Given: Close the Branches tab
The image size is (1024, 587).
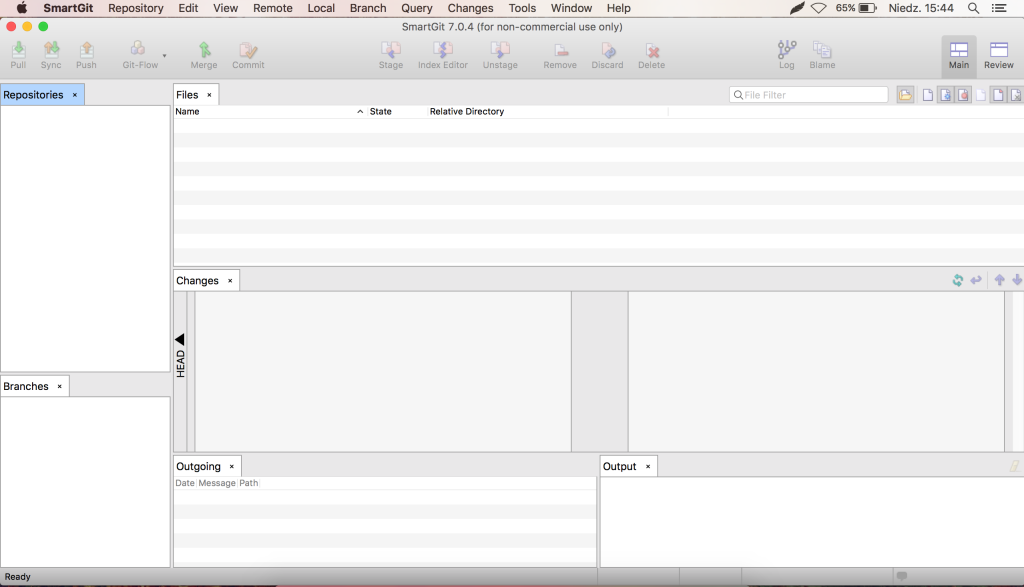Looking at the screenshot, I should (x=59, y=387).
